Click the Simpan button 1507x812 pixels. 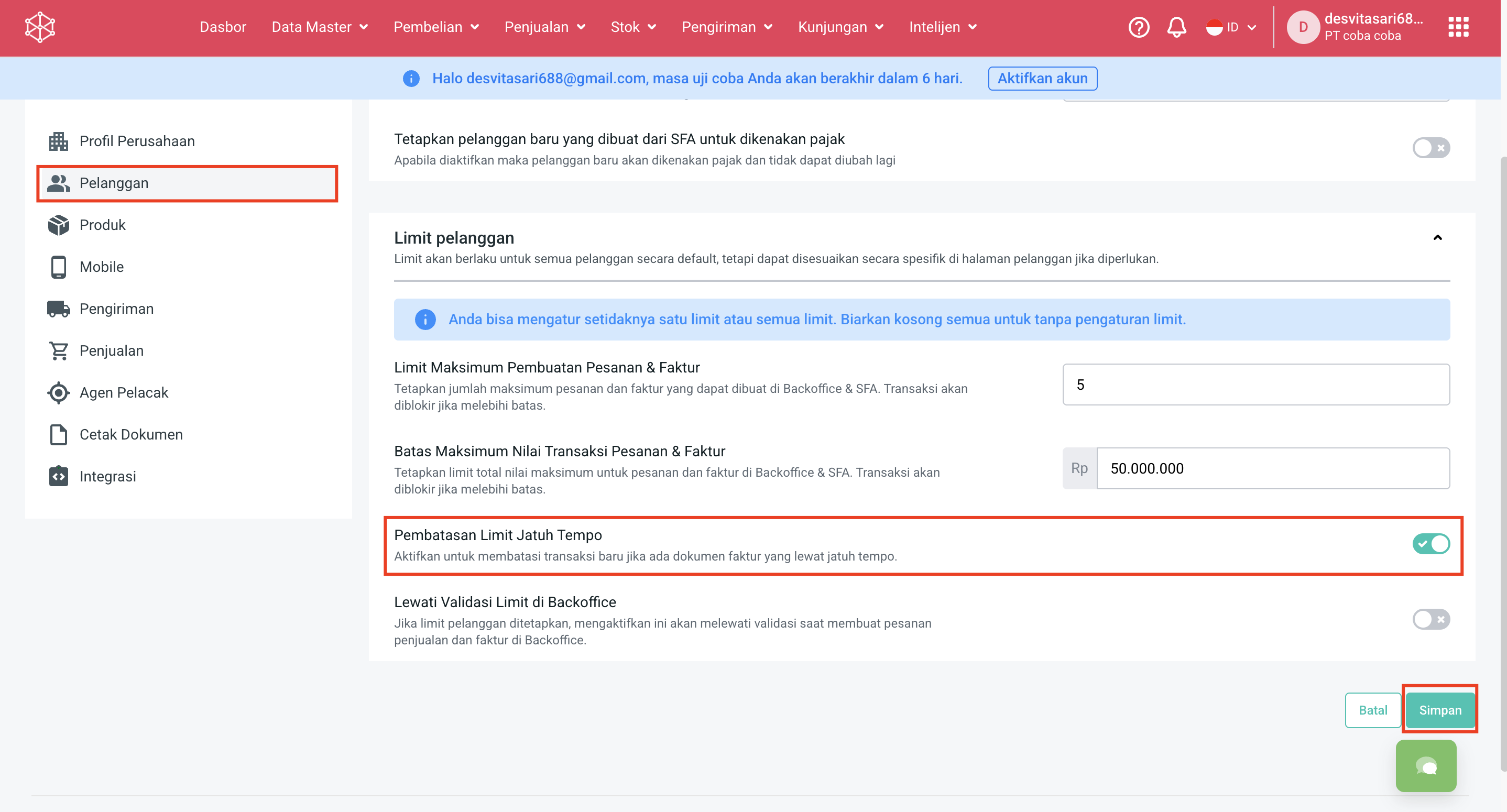click(x=1440, y=710)
